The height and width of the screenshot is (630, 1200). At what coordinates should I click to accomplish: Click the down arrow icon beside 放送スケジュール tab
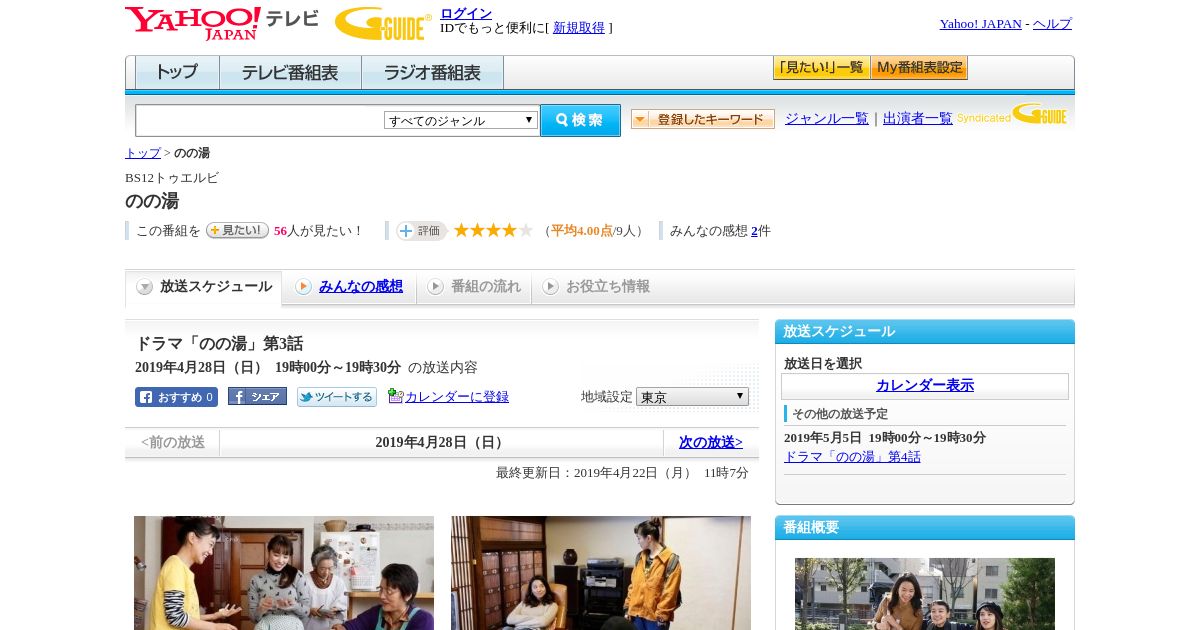(145, 287)
